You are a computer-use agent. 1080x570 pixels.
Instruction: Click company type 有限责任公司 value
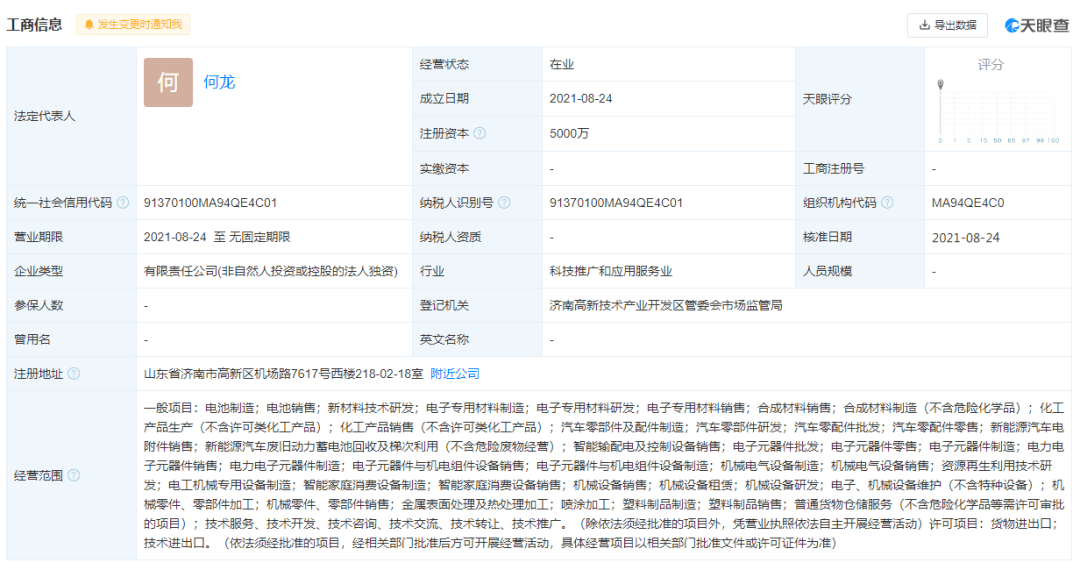click(x=271, y=271)
